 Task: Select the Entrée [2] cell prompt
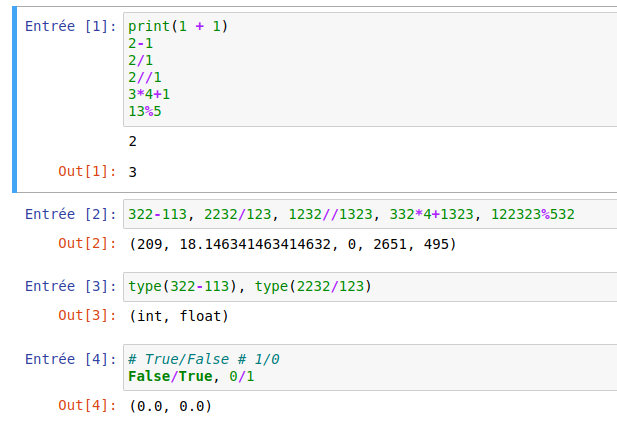(x=71, y=214)
